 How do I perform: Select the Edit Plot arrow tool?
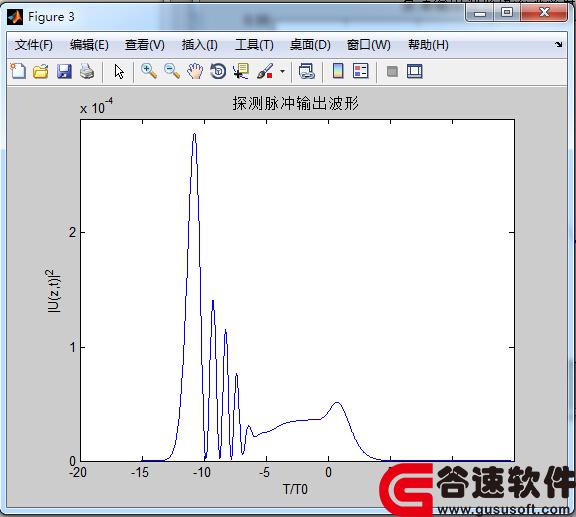(x=119, y=71)
